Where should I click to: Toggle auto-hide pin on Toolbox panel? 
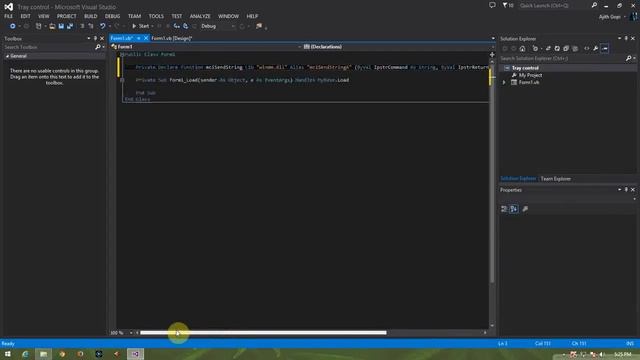pyautogui.click(x=96, y=38)
